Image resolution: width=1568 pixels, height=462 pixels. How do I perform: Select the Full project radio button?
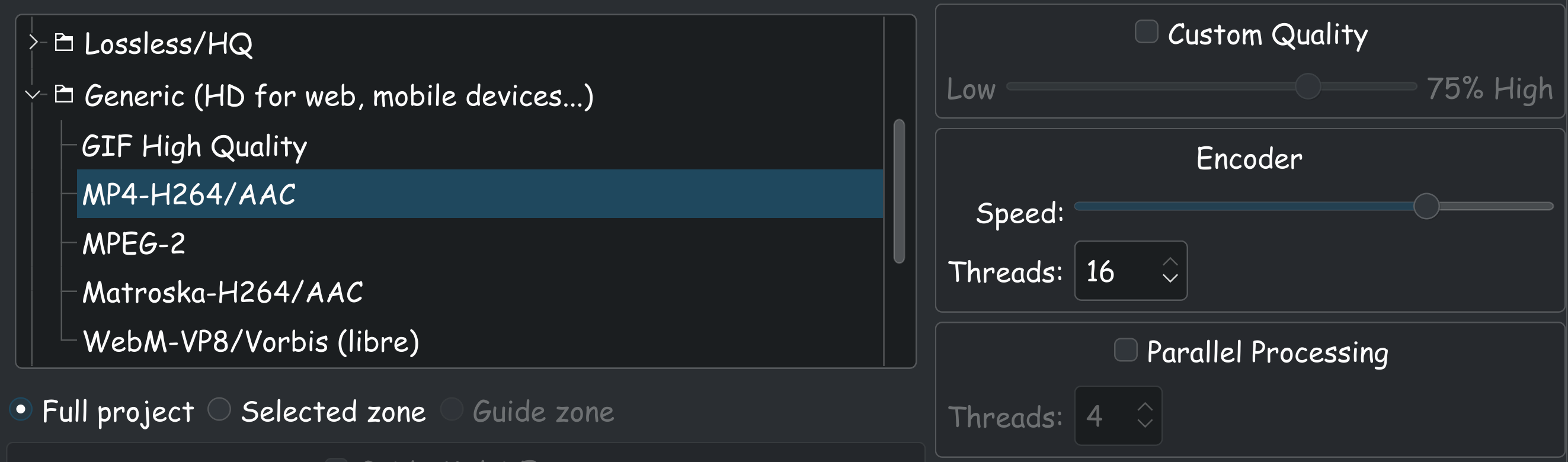pyautogui.click(x=21, y=410)
